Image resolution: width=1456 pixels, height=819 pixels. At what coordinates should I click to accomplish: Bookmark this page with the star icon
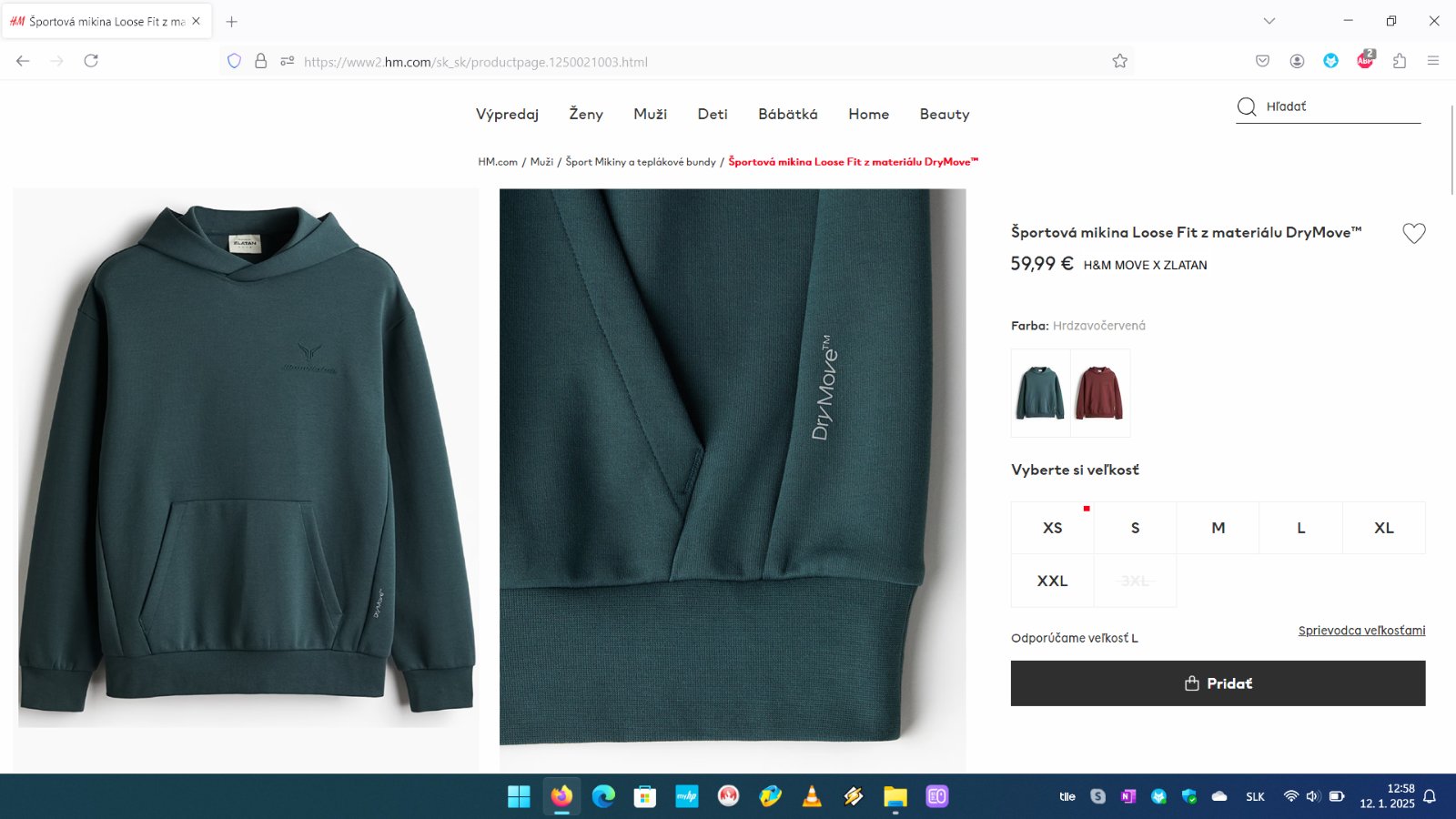coord(1119,61)
